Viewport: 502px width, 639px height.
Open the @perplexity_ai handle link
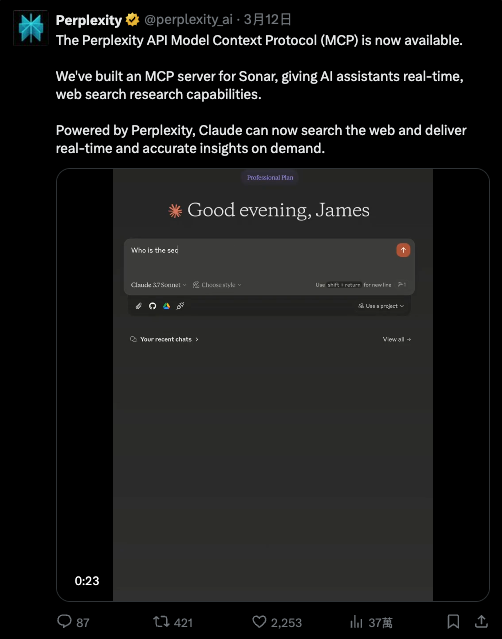point(188,19)
